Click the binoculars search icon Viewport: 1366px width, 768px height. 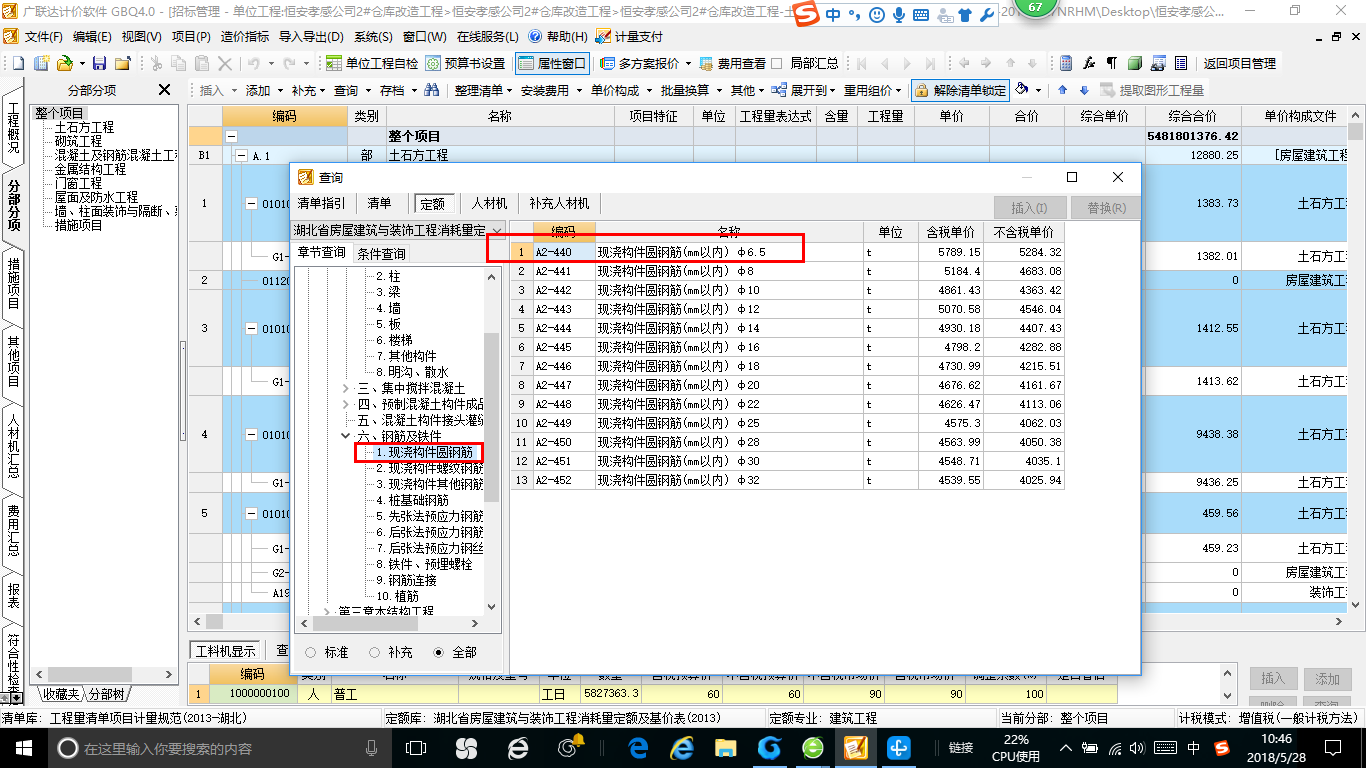tap(432, 90)
